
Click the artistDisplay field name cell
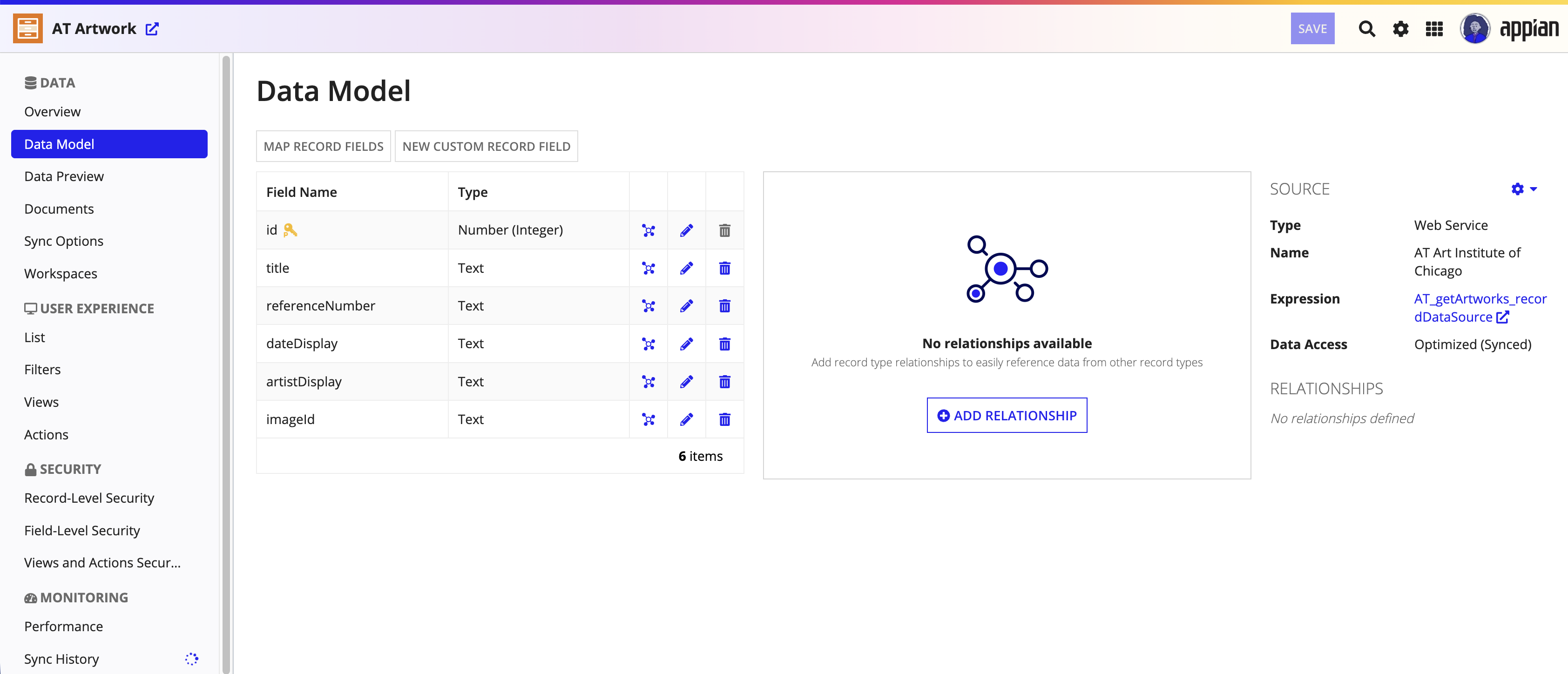pos(352,382)
